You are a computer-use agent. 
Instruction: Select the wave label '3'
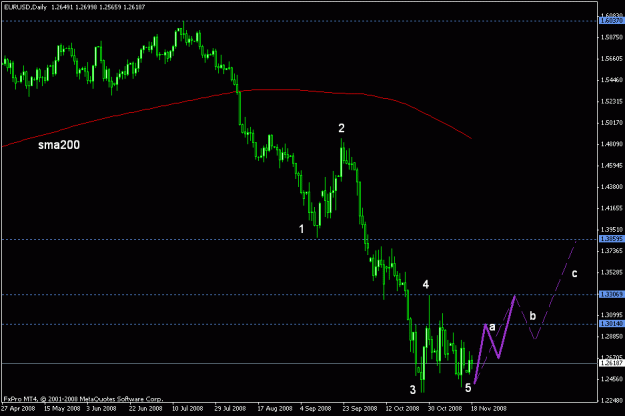413,390
